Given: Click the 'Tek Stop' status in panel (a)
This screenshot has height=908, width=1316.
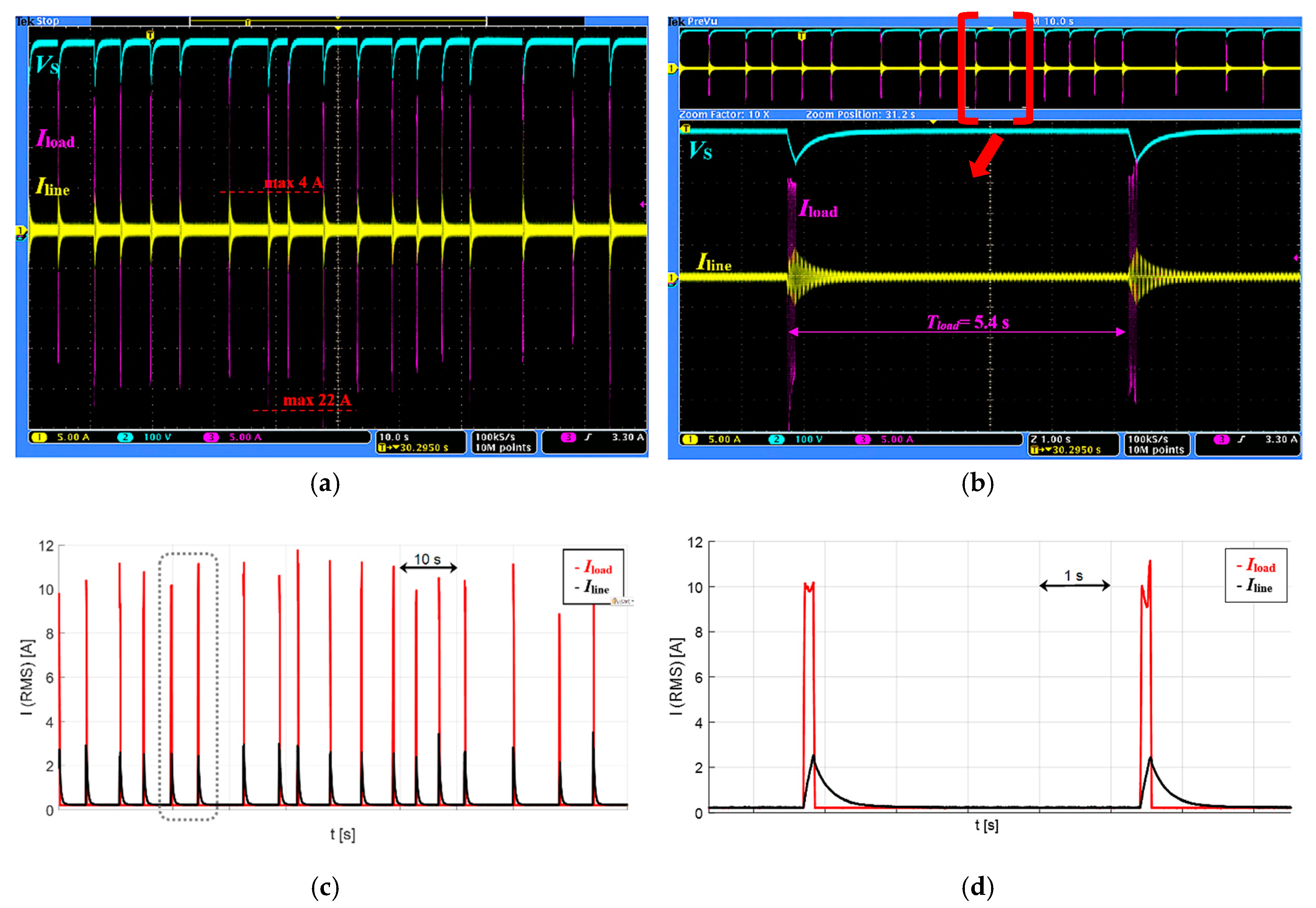Looking at the screenshot, I should [x=38, y=21].
